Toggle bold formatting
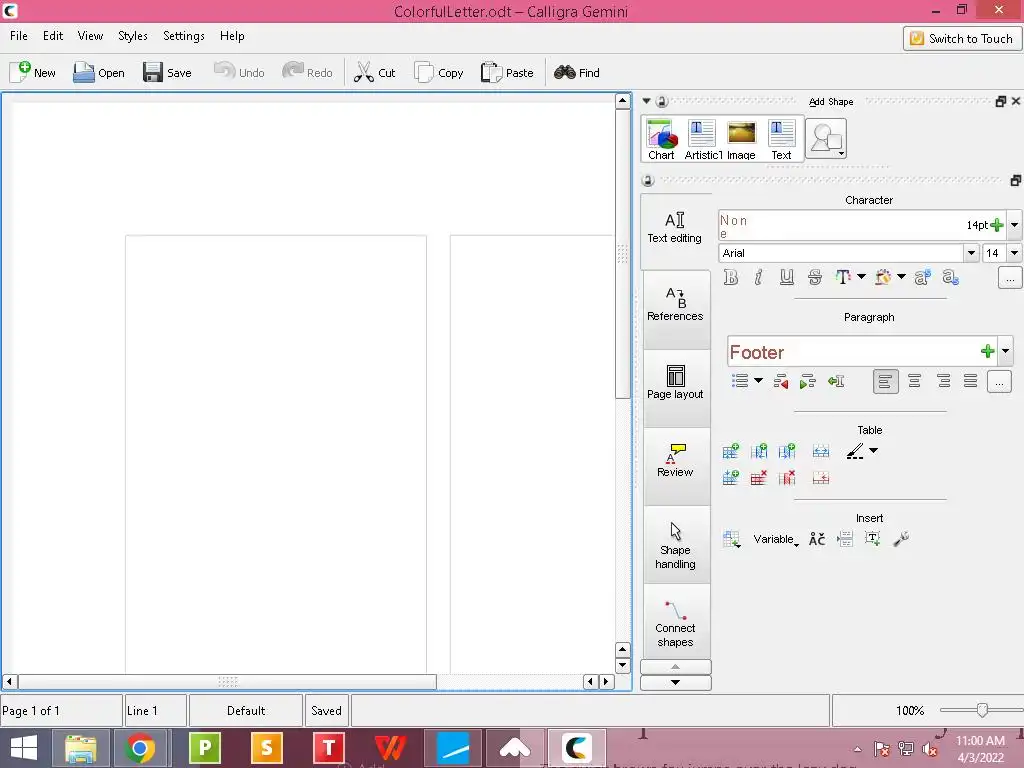Viewport: 1024px width, 768px height. [731, 278]
